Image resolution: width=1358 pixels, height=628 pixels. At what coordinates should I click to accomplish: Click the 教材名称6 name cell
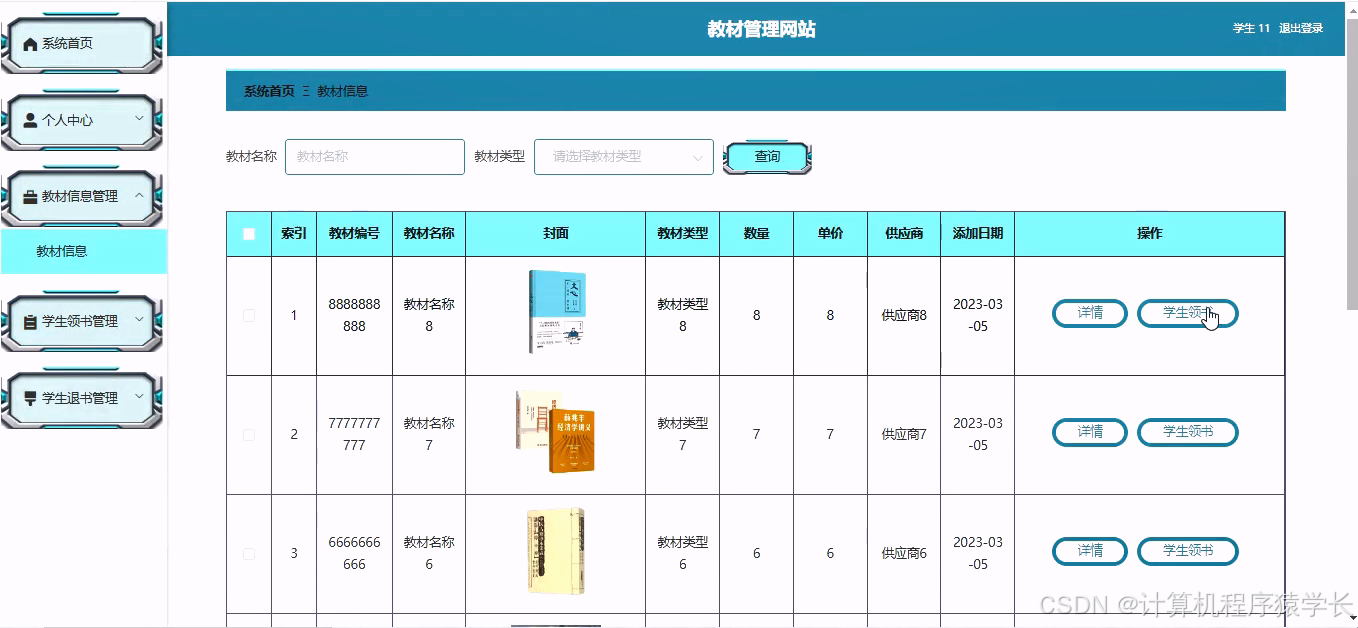click(x=429, y=553)
